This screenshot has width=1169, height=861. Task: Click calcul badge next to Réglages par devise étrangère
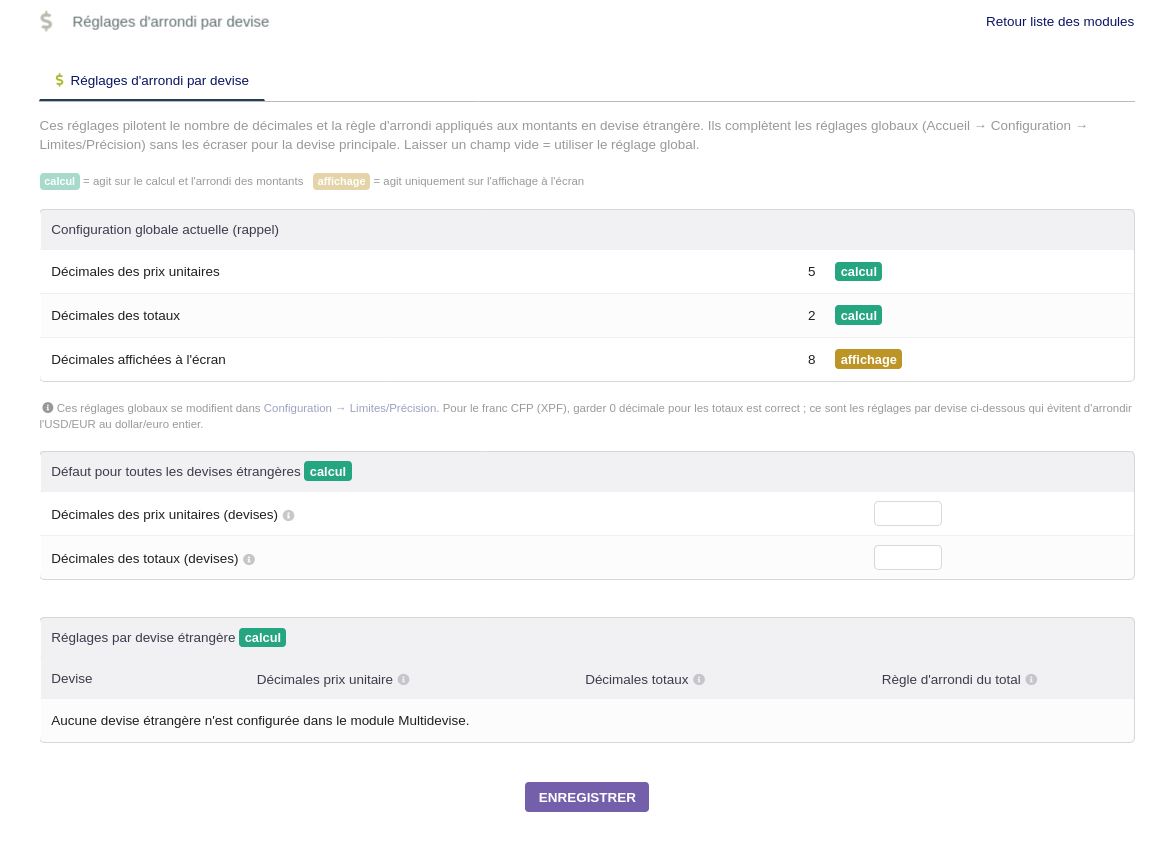click(262, 637)
